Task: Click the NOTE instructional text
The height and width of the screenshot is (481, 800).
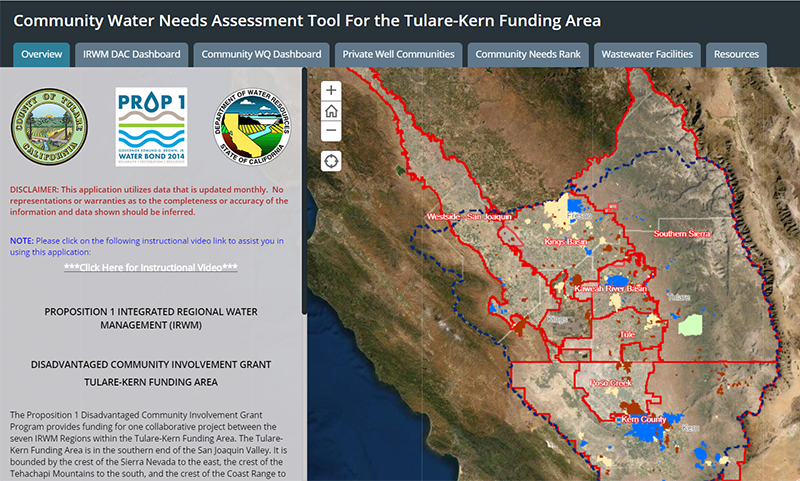Action: click(x=147, y=246)
